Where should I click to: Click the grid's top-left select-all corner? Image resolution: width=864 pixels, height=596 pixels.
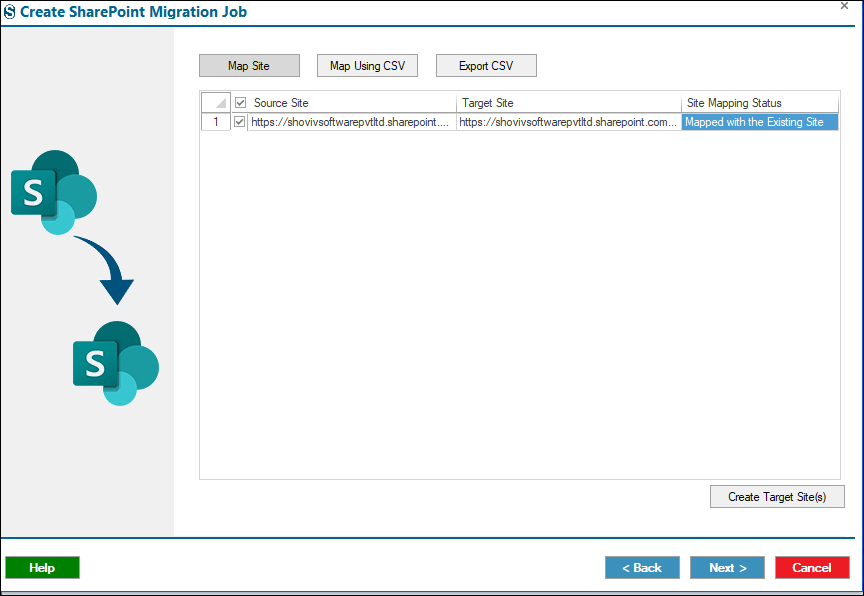216,102
